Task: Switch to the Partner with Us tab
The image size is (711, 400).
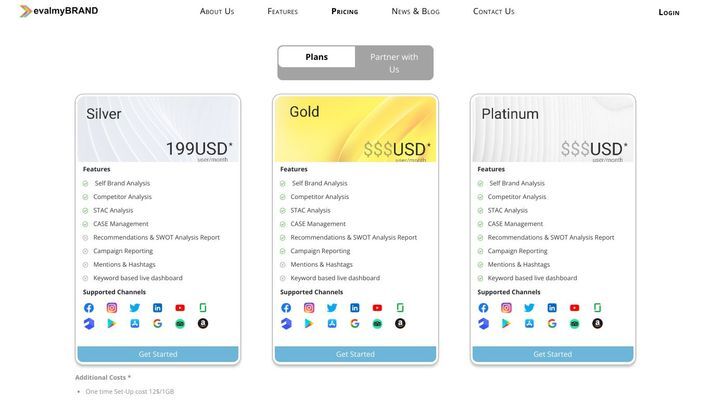Action: point(394,63)
